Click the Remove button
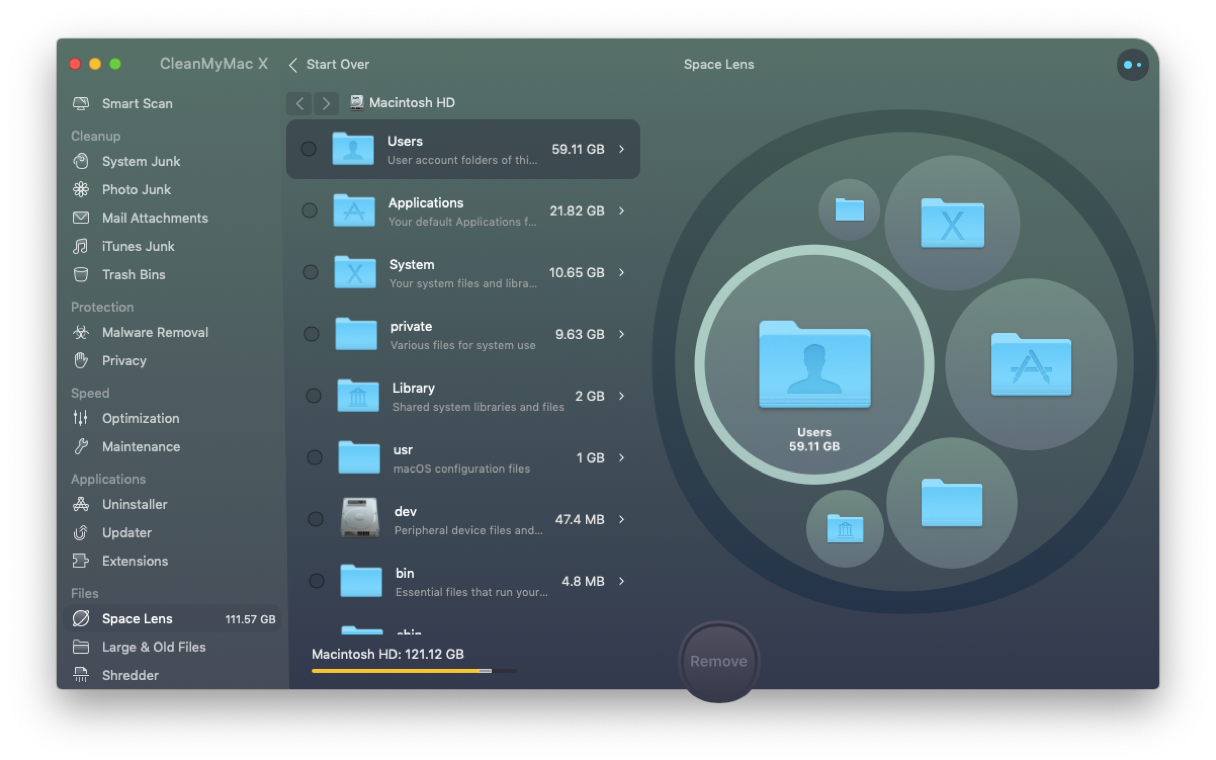This screenshot has height=760, width=1216. click(x=719, y=662)
